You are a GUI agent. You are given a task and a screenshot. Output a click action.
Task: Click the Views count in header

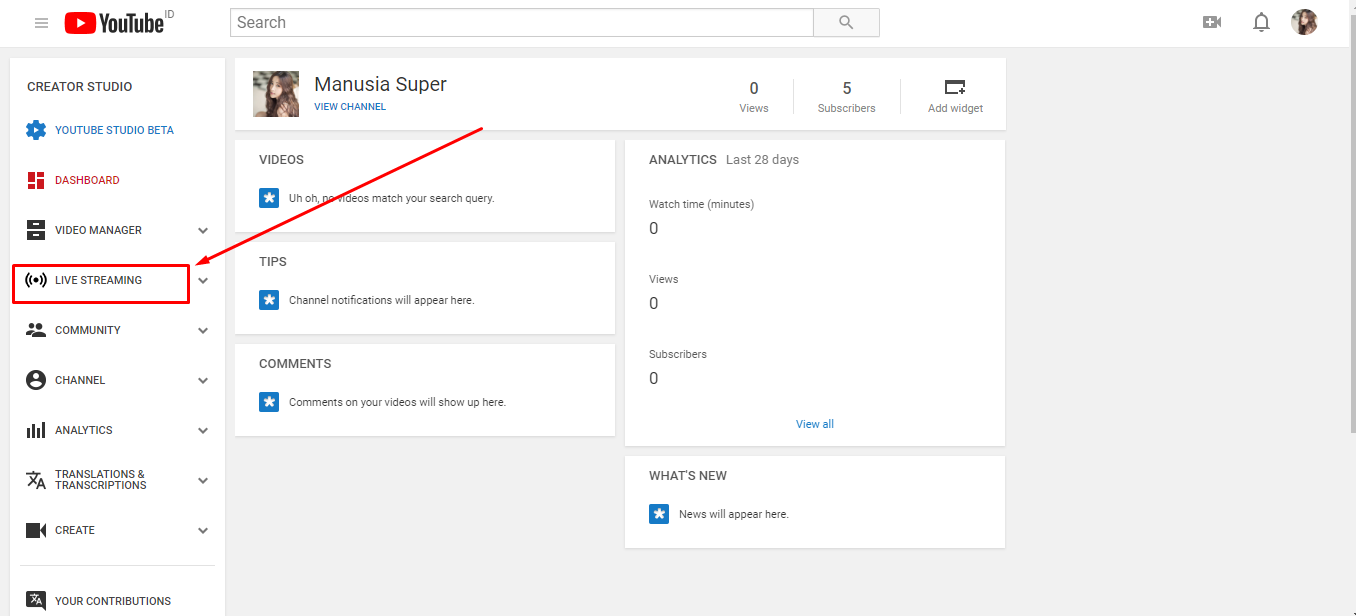[x=754, y=88]
